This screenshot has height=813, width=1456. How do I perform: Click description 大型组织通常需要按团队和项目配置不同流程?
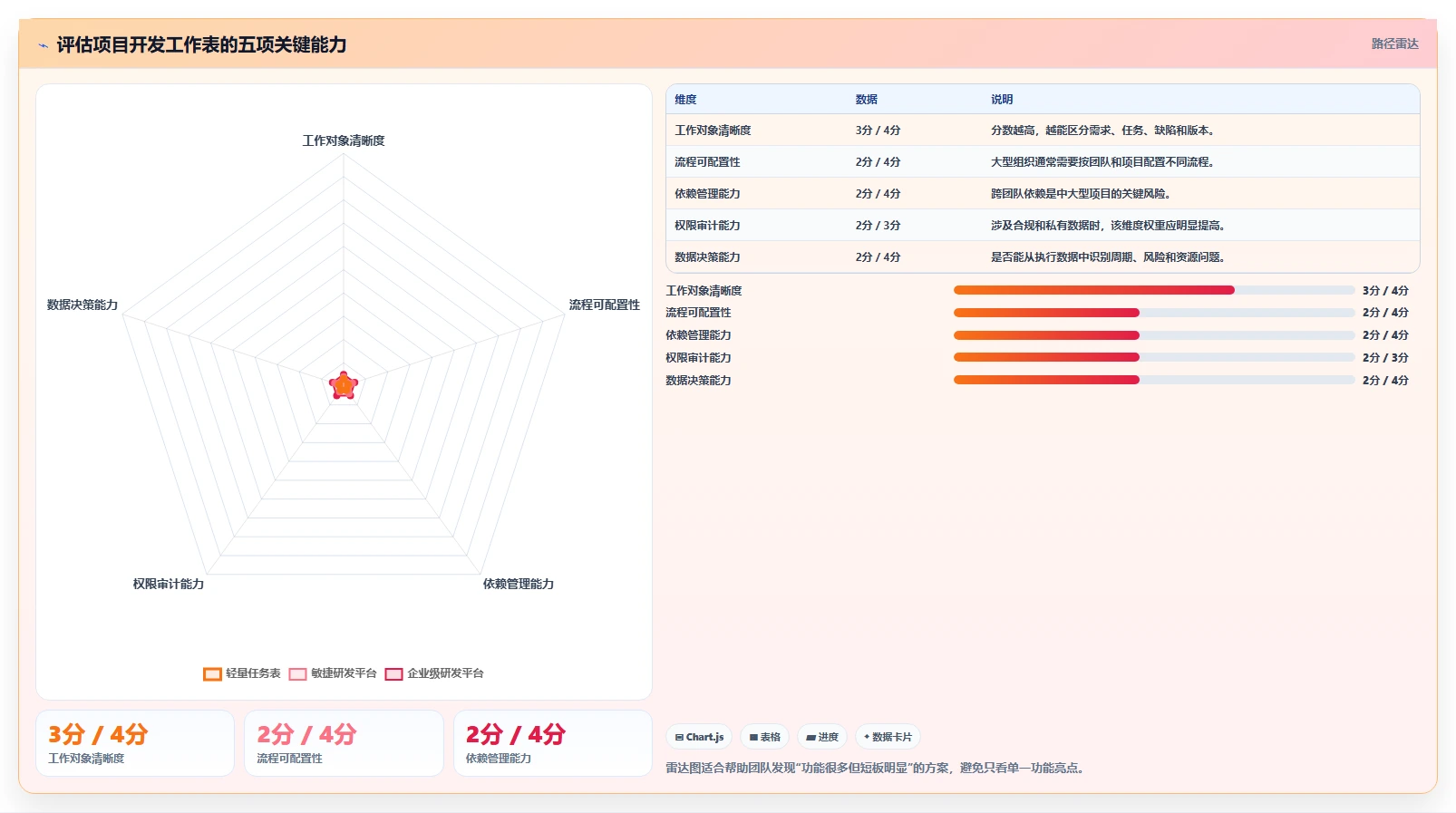(1102, 162)
